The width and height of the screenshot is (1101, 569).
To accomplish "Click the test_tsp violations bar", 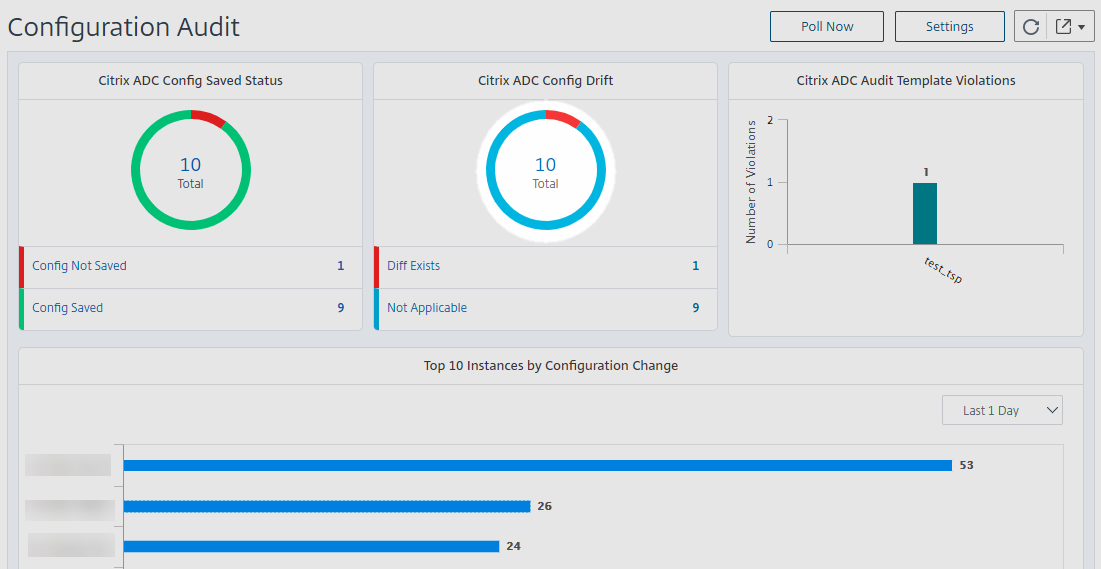I will point(925,214).
